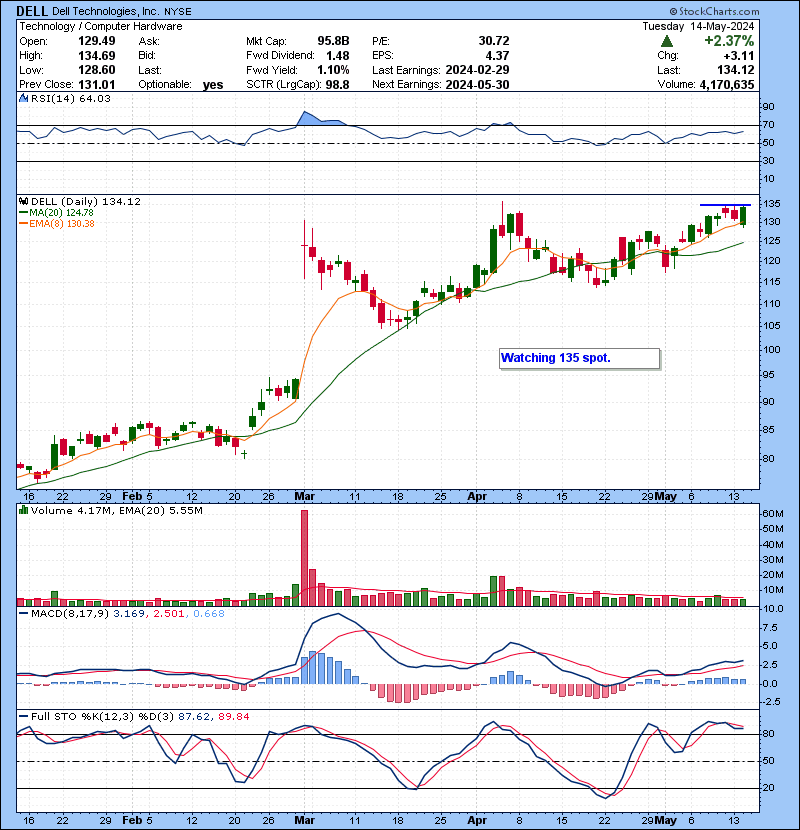This screenshot has height=830, width=800.
Task: Click the Optionable 'yes' value
Action: (x=213, y=85)
